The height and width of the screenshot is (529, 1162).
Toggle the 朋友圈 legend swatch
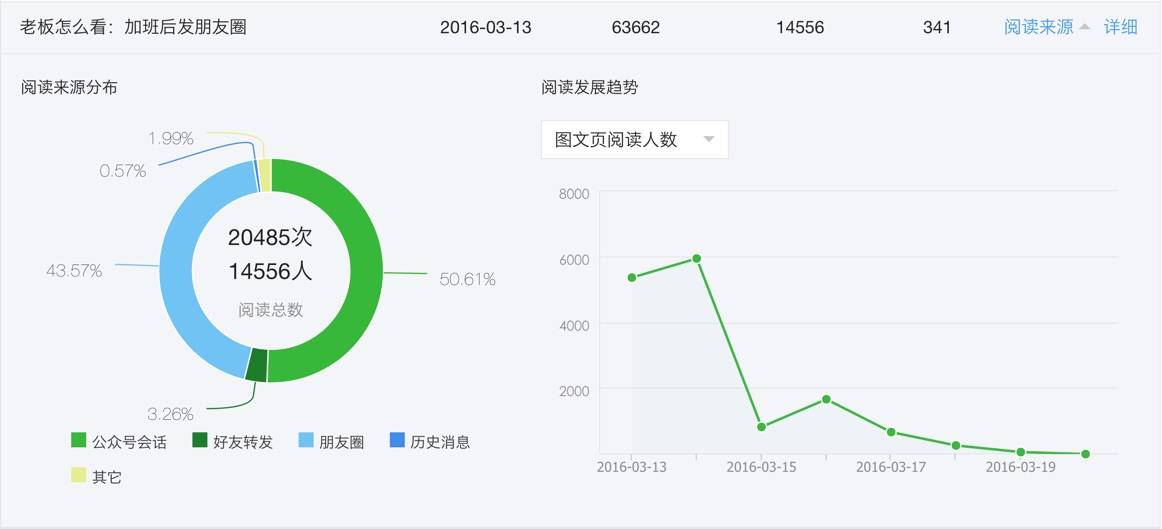[306, 441]
